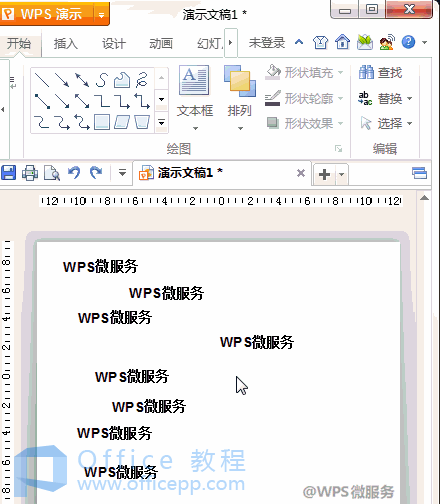Click the window list icon at tab bar right
This screenshot has height=504, width=440.
coord(419,173)
